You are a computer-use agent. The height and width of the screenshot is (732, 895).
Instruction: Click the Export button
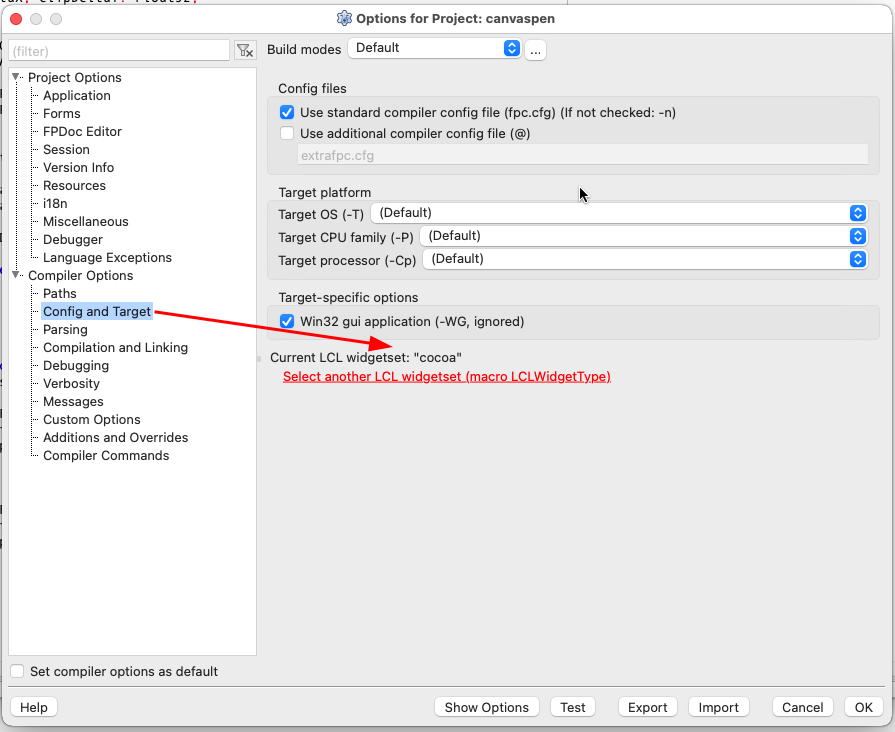click(x=648, y=707)
